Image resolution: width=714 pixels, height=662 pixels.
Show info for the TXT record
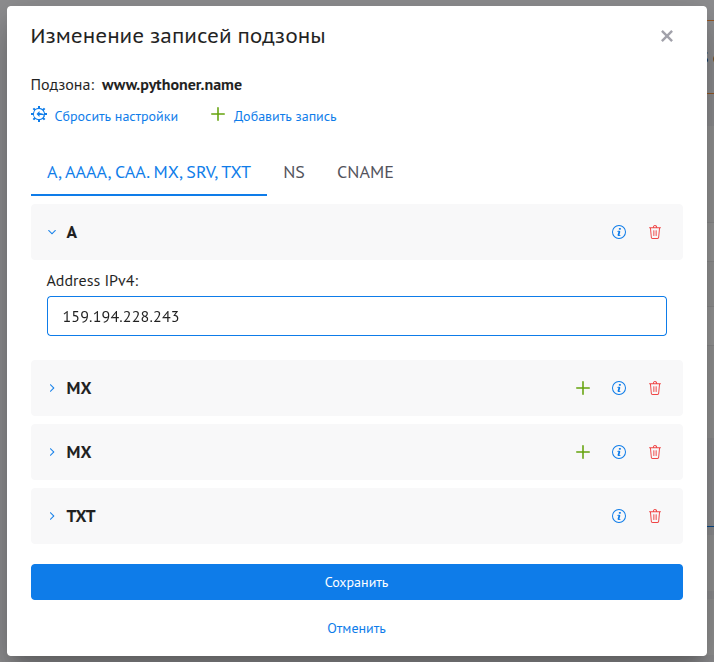tap(618, 516)
